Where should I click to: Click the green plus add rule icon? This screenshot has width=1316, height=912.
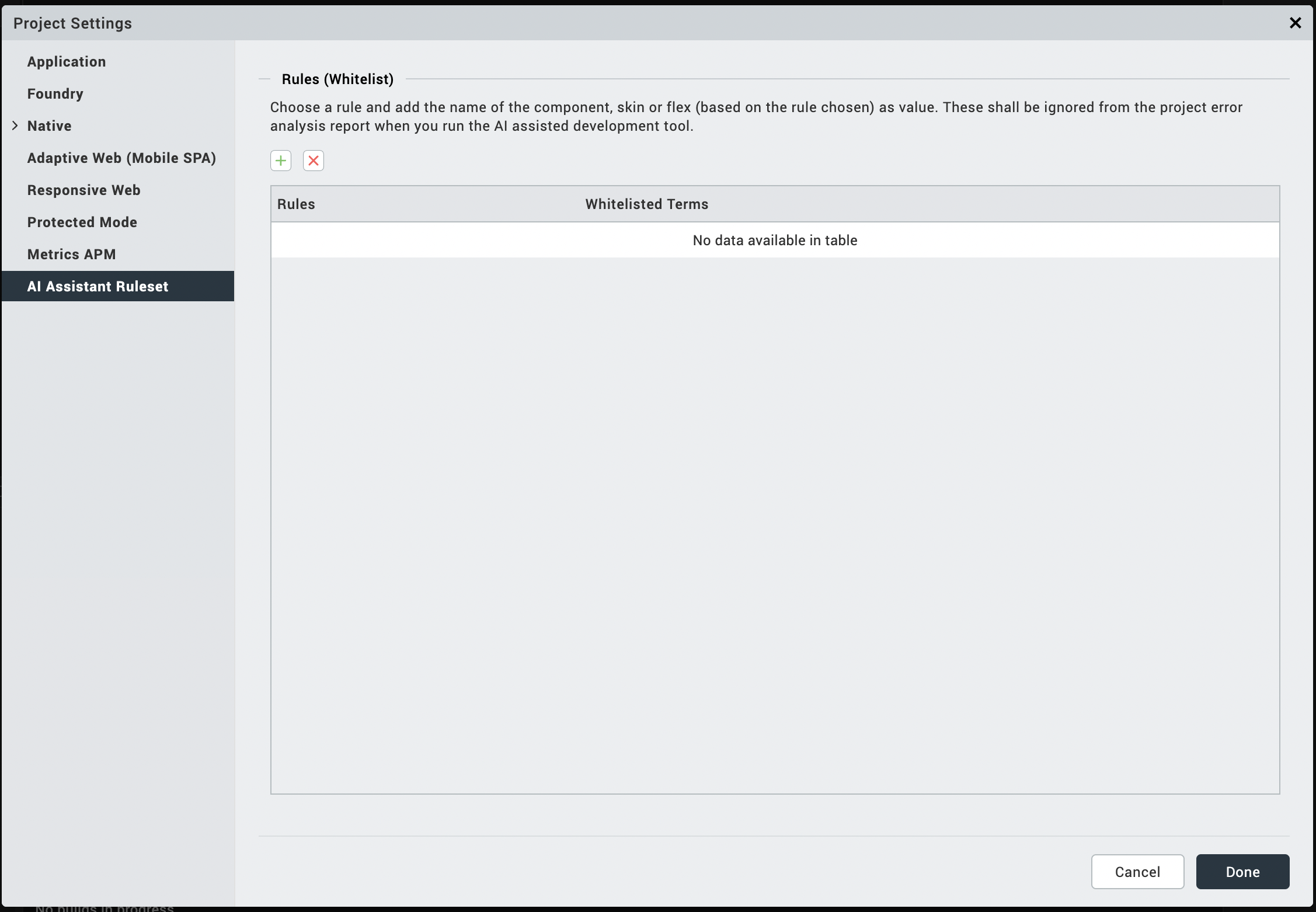[x=281, y=161]
